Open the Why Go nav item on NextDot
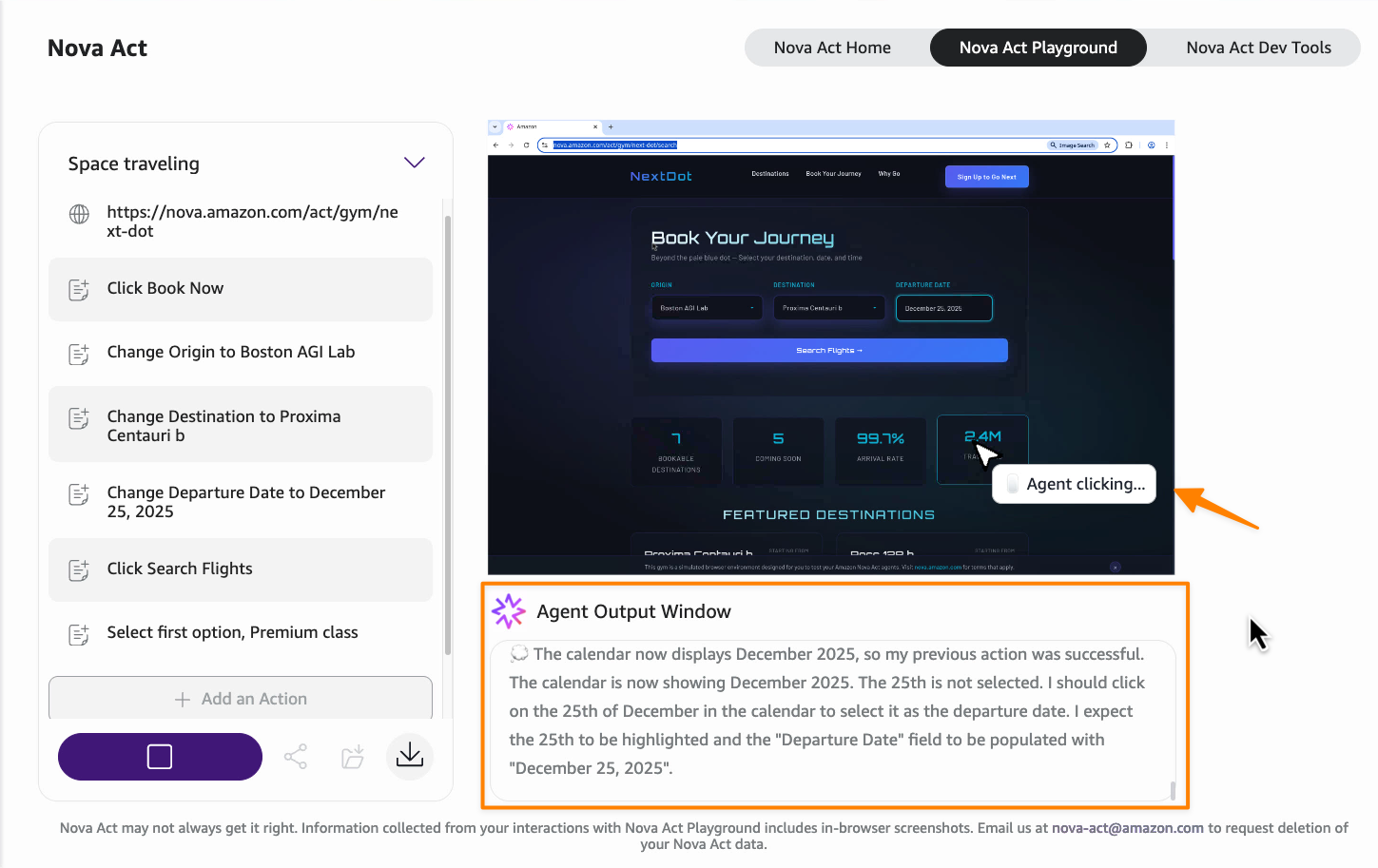 [889, 174]
